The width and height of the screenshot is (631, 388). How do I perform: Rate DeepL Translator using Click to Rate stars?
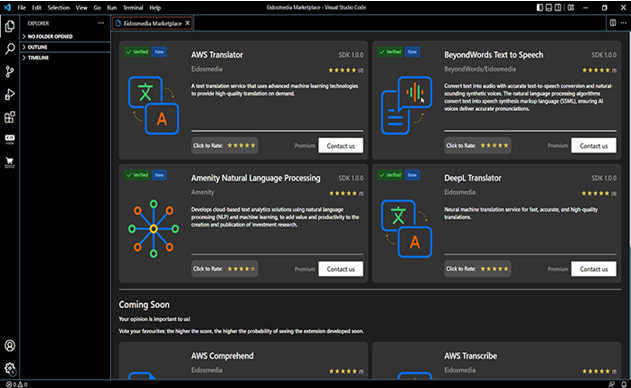point(494,268)
